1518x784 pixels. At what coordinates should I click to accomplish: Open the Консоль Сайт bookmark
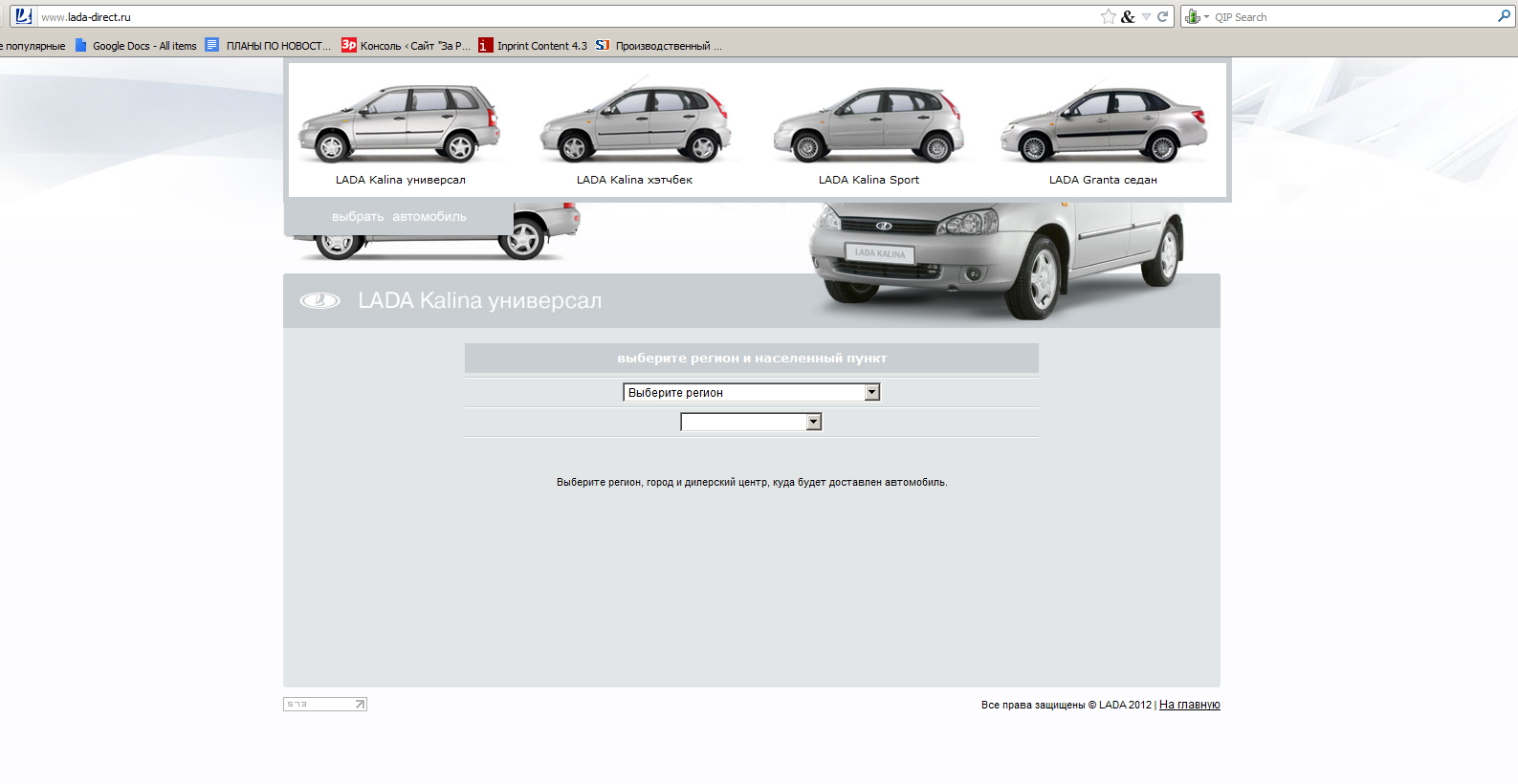[406, 45]
